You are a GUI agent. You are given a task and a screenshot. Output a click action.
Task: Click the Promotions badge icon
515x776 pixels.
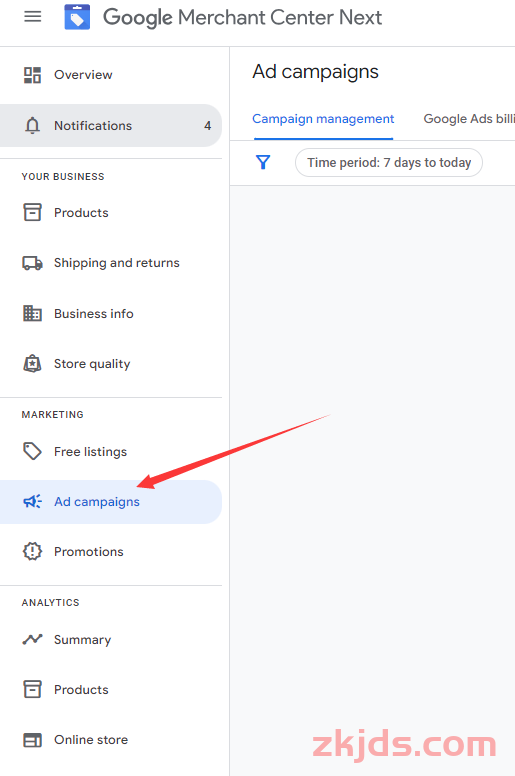(x=33, y=551)
